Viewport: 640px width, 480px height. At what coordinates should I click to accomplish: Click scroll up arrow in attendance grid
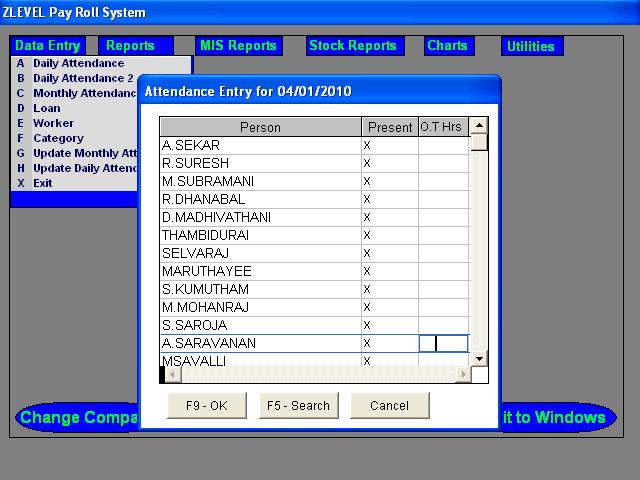(479, 125)
